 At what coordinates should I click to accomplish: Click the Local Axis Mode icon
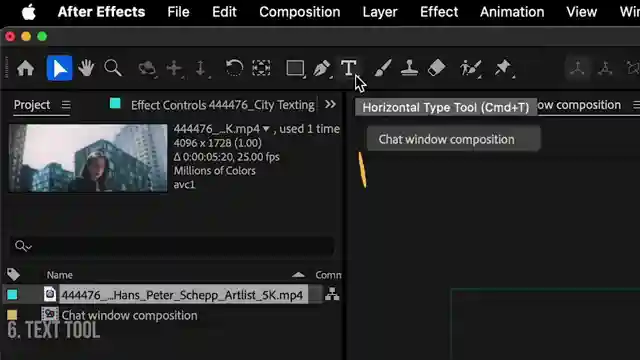578,68
